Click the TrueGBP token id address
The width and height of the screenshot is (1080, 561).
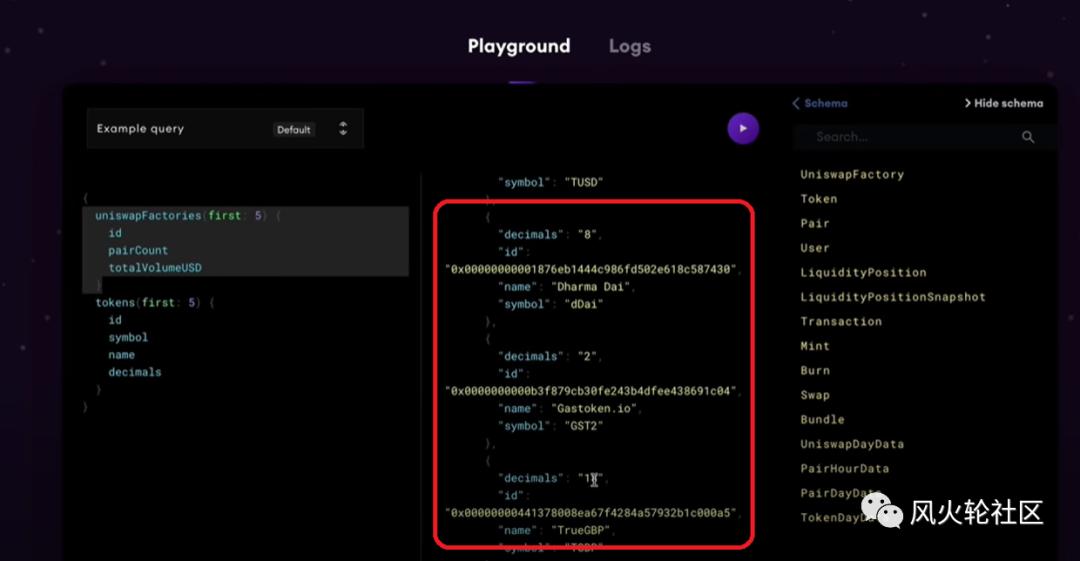tap(593, 513)
